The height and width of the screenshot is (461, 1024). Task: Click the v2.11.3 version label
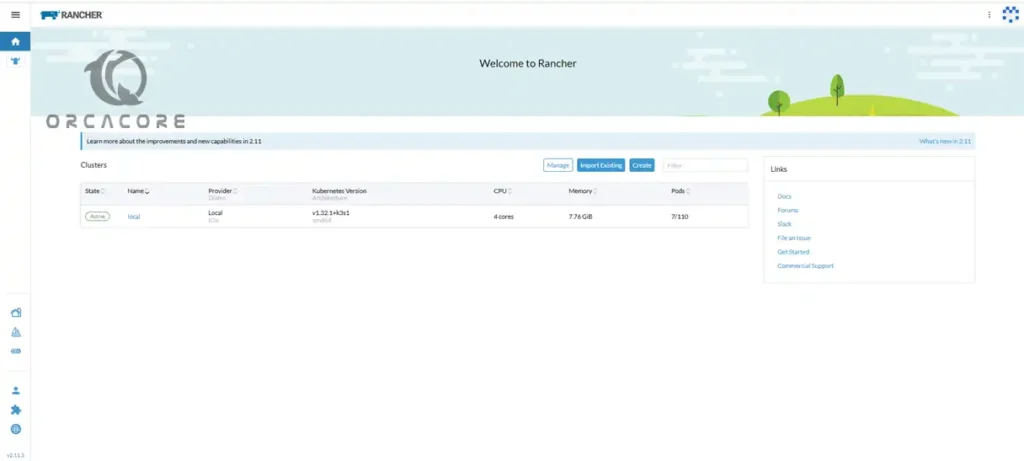click(x=16, y=455)
